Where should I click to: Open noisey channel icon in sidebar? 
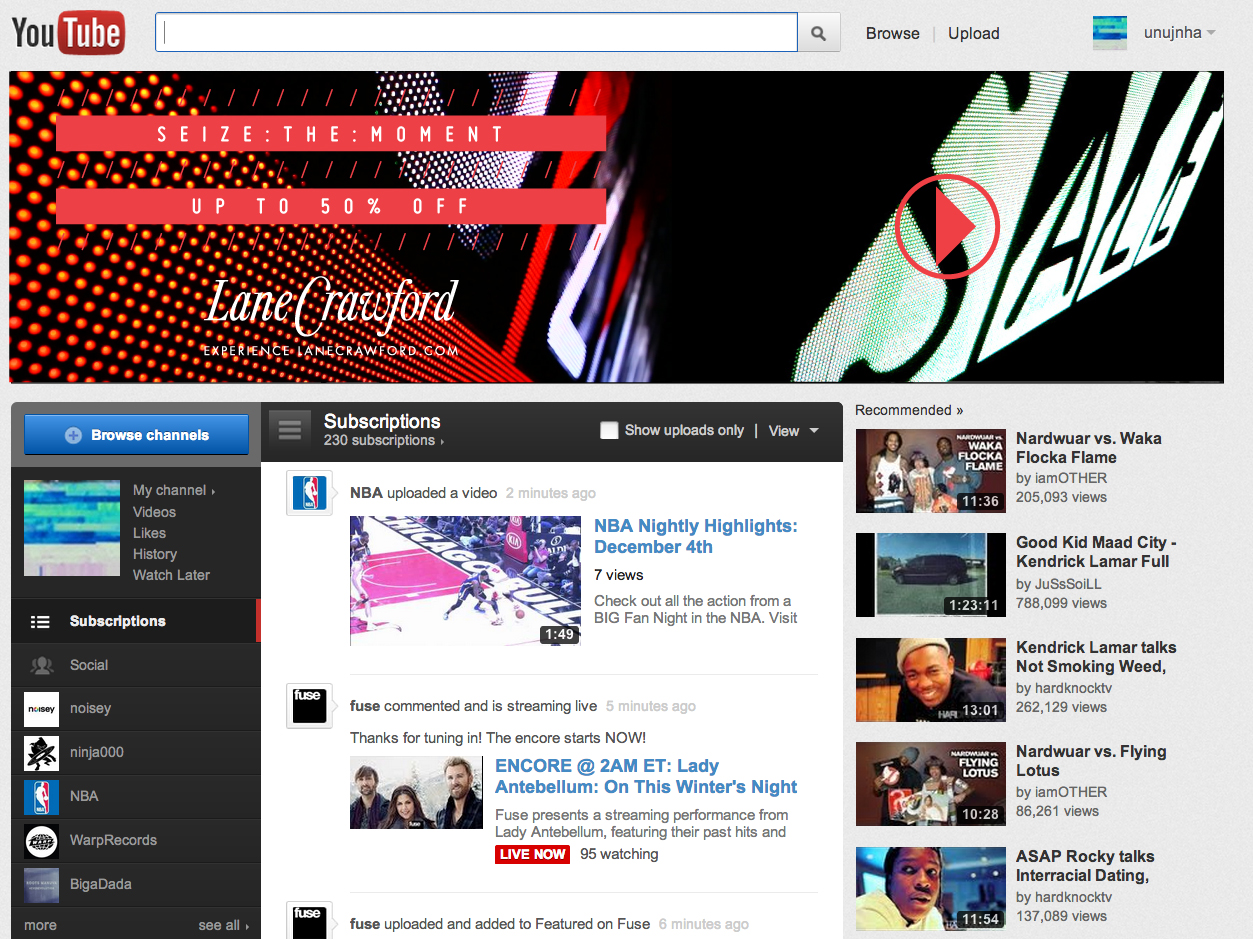tap(41, 708)
